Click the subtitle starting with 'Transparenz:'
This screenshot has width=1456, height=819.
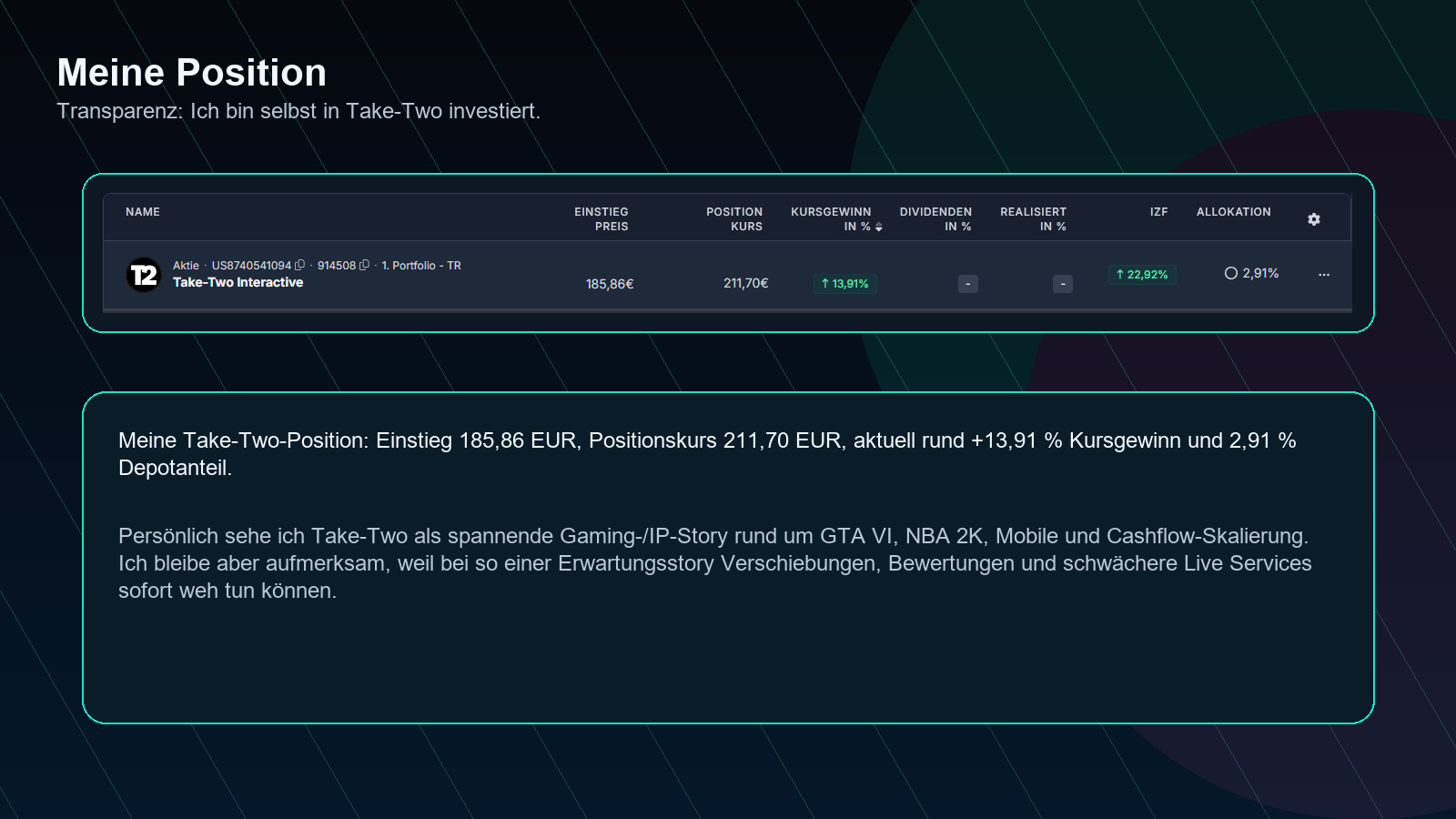click(298, 111)
